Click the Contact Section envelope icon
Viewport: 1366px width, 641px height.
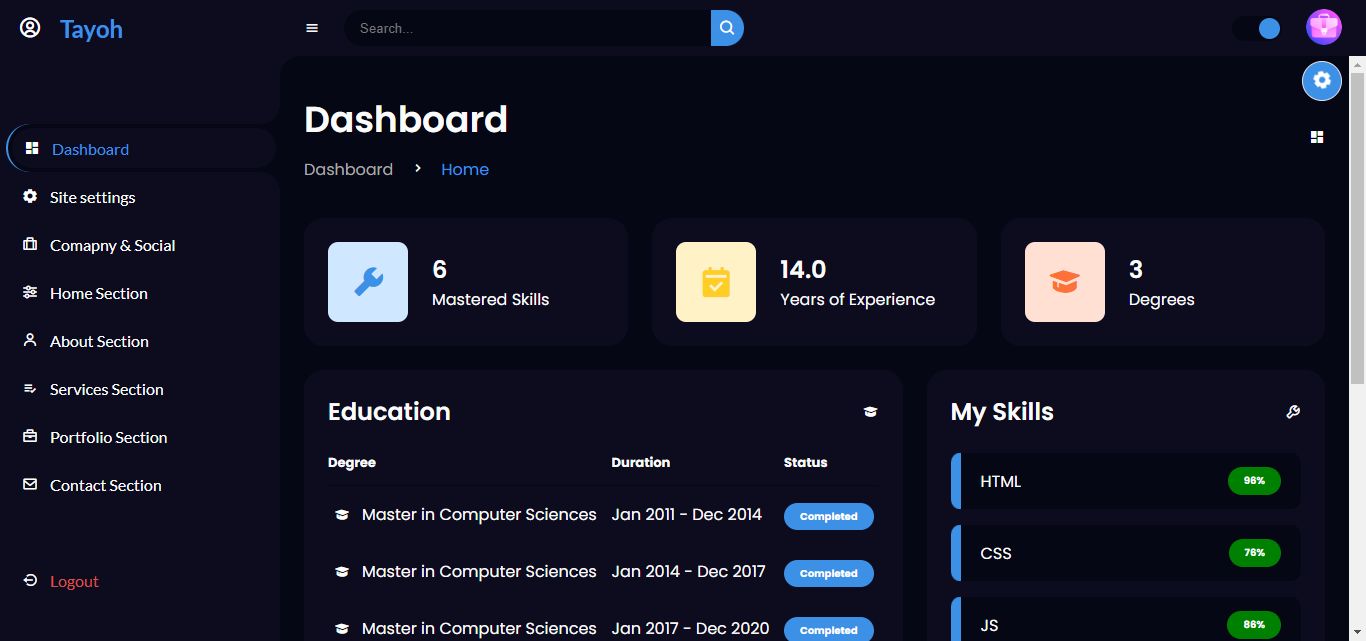tap(30, 484)
